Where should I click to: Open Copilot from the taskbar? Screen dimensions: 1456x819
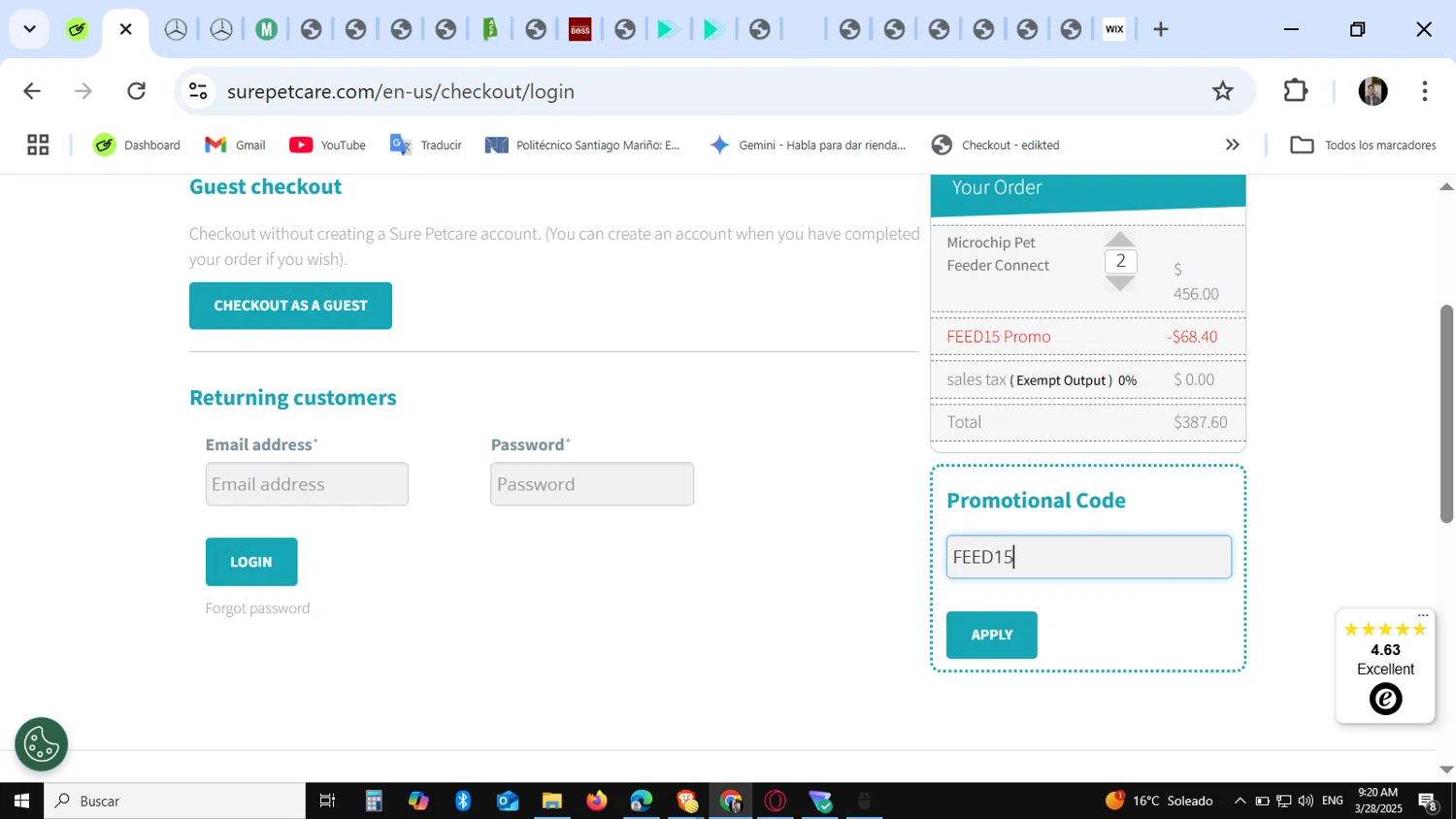pyautogui.click(x=418, y=801)
